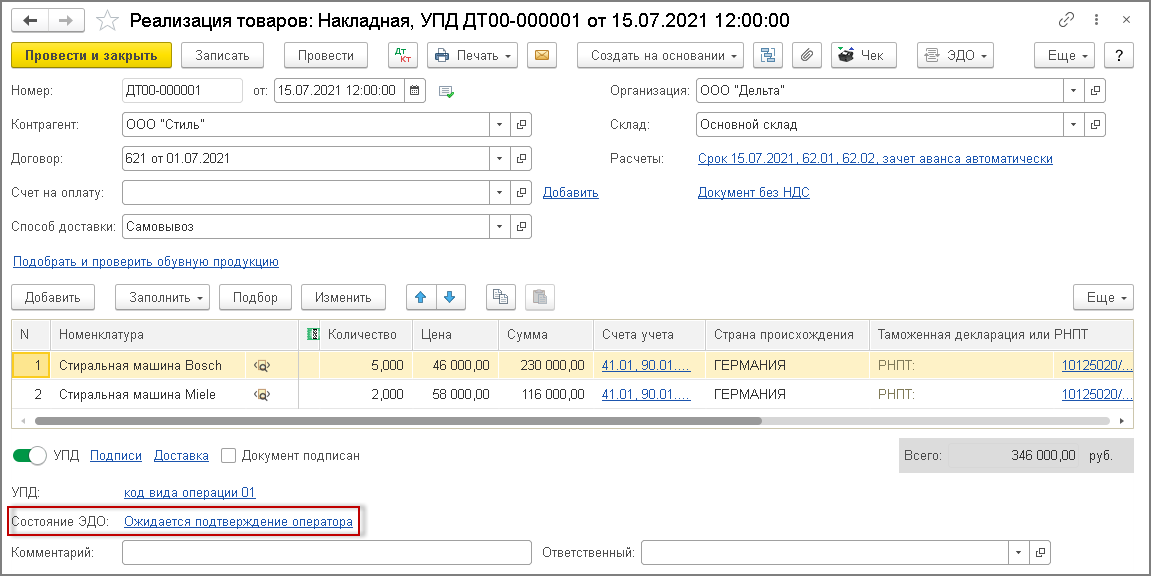Click the lookup icon in Miele row
The image size is (1151, 576).
pyautogui.click(x=262, y=395)
